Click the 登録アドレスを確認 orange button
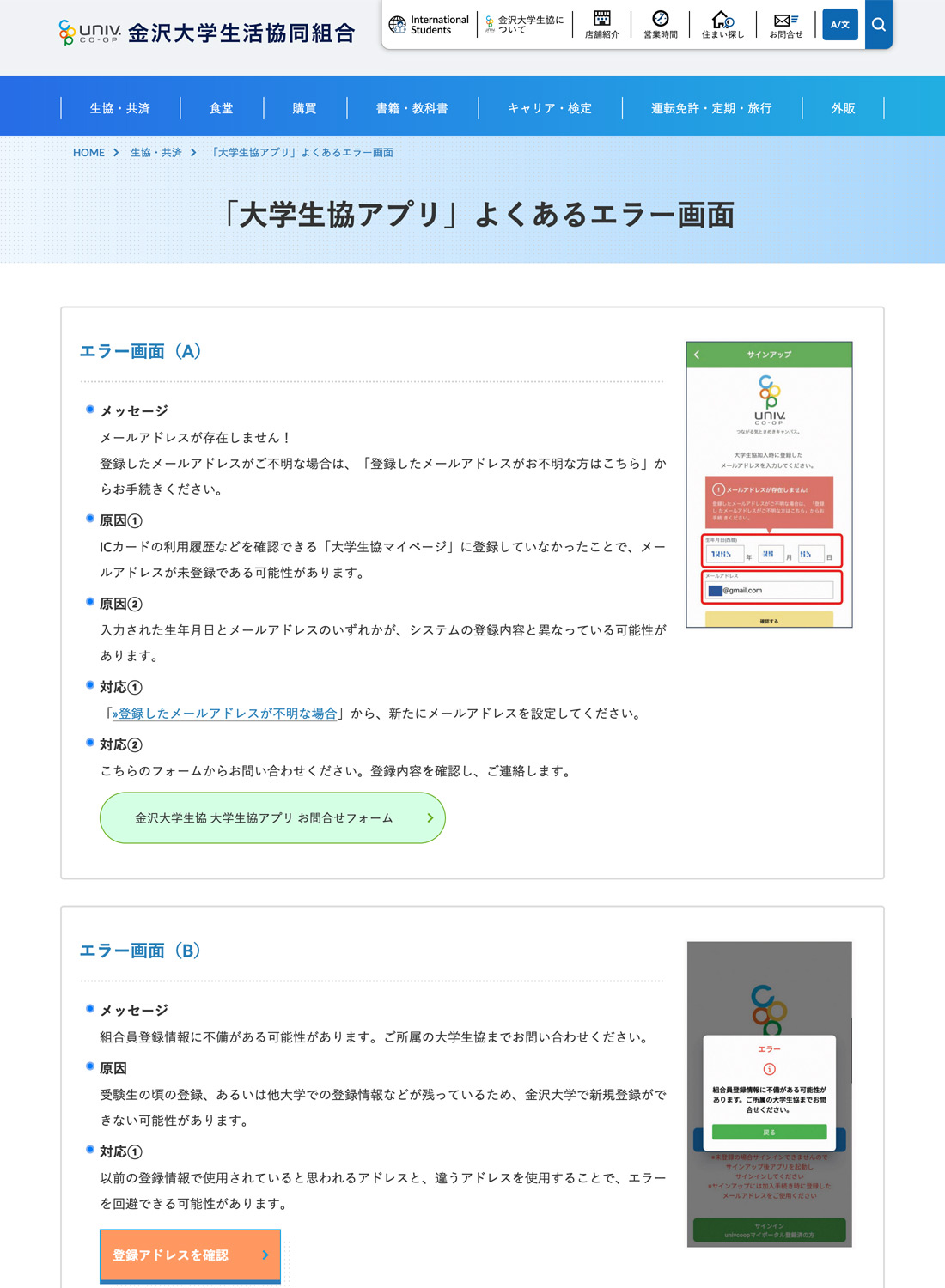This screenshot has height=1288, width=945. pyautogui.click(x=190, y=1255)
